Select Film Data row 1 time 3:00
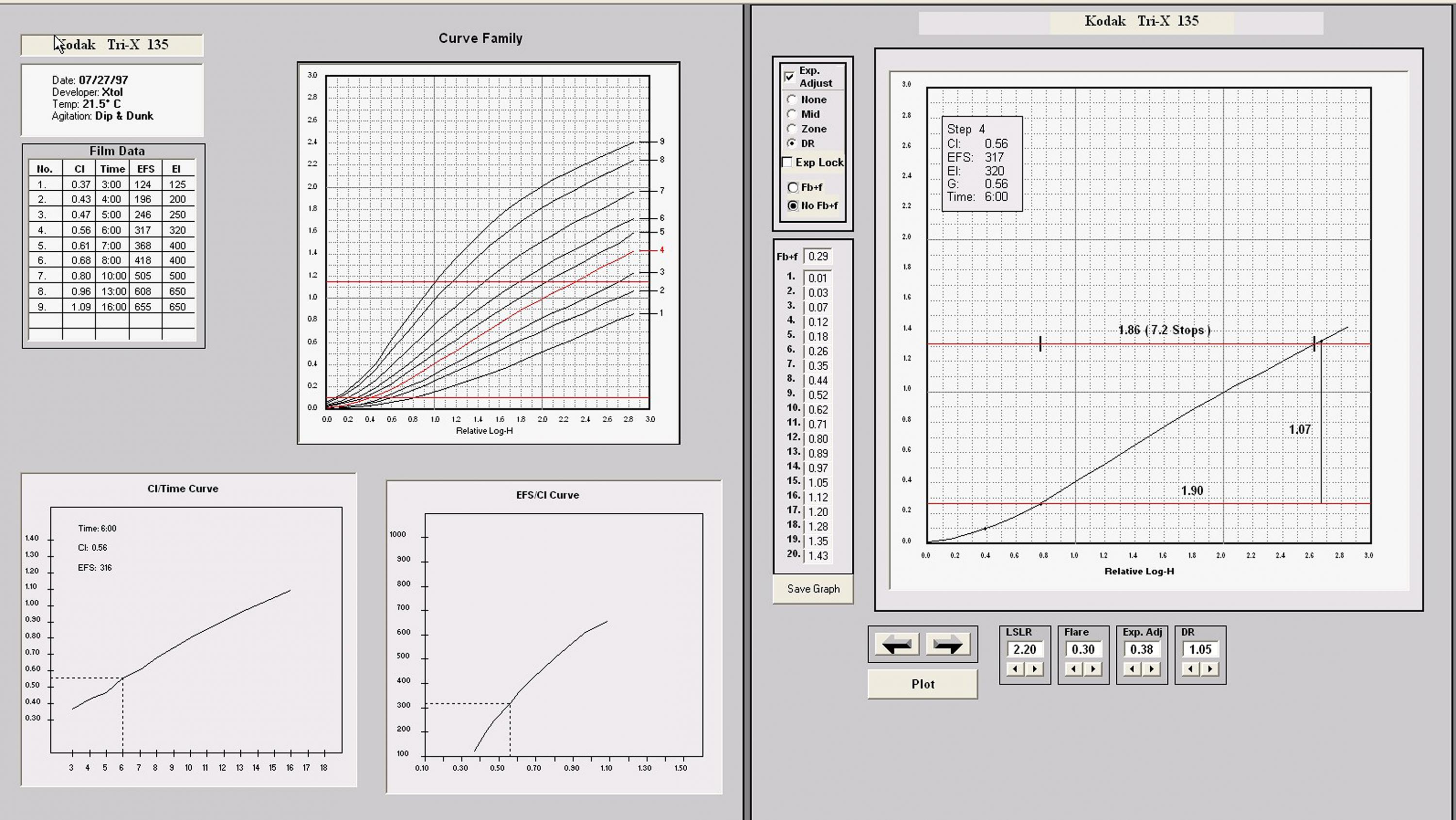This screenshot has width=1456, height=820. coord(112,184)
